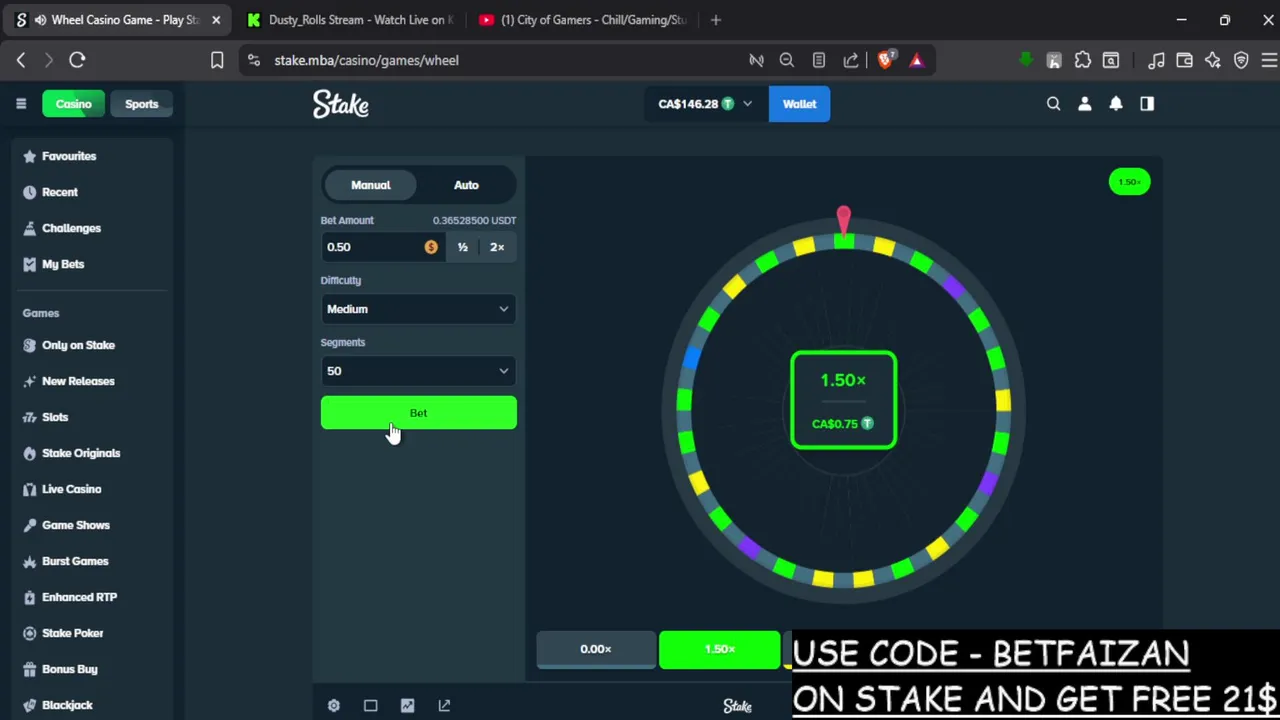Open browser extensions puzzle icon
The width and height of the screenshot is (1280, 720).
point(1083,61)
